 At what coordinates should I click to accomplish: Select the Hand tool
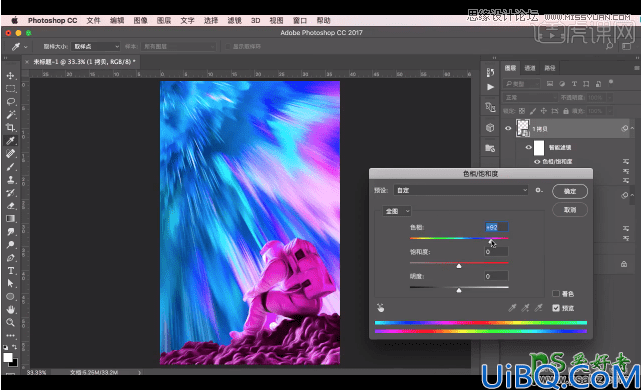(11, 310)
